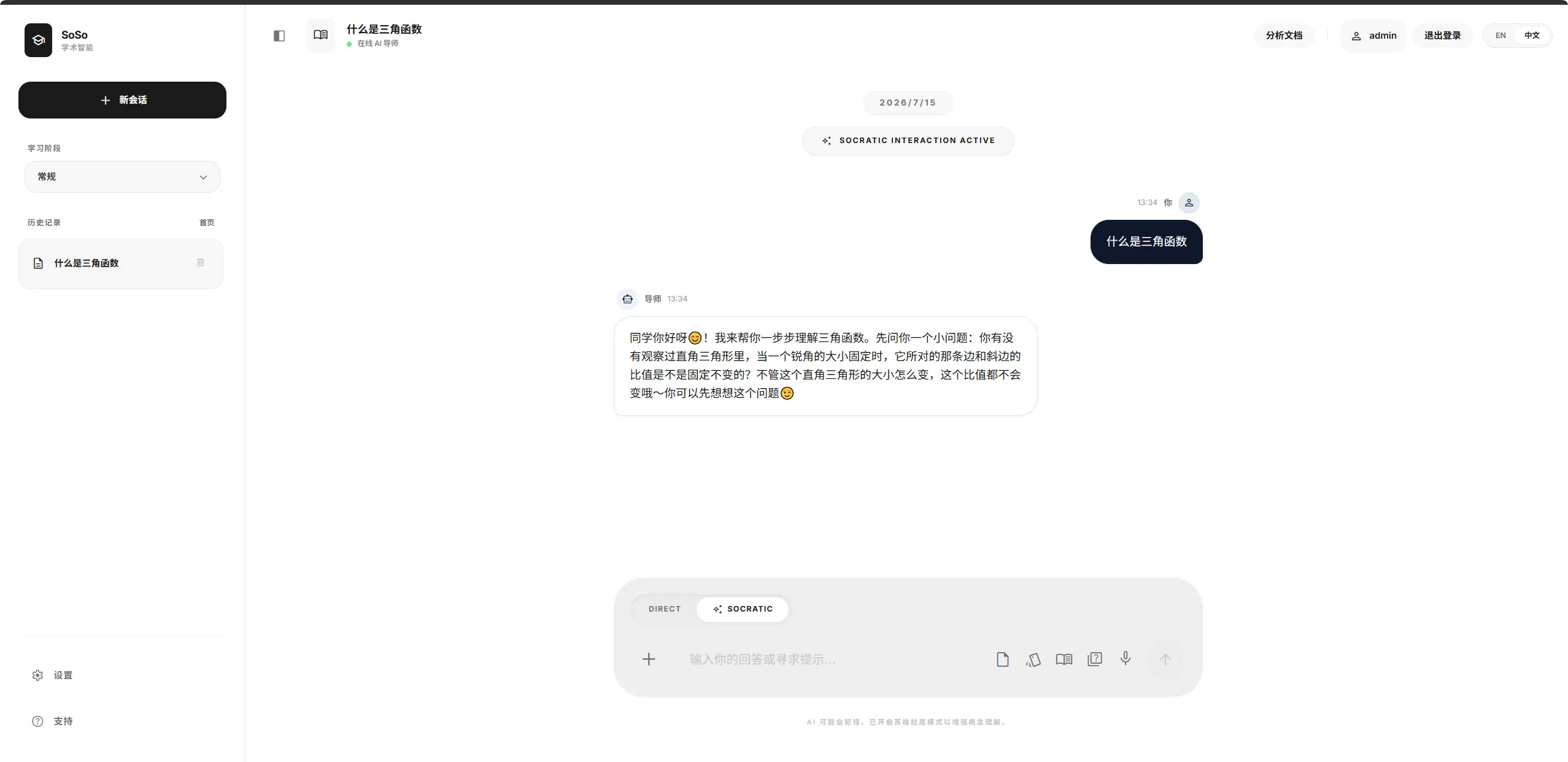
Task: Open the 学习阶段 常规 dropdown
Action: 122,177
